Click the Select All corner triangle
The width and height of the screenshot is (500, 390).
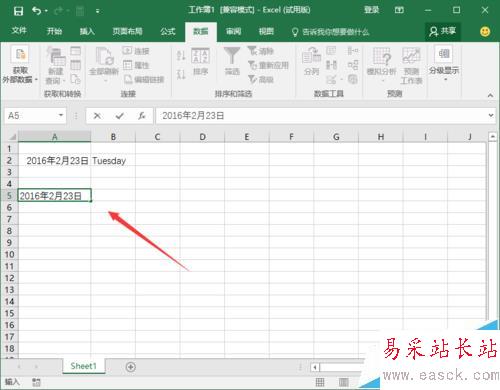coord(12,137)
